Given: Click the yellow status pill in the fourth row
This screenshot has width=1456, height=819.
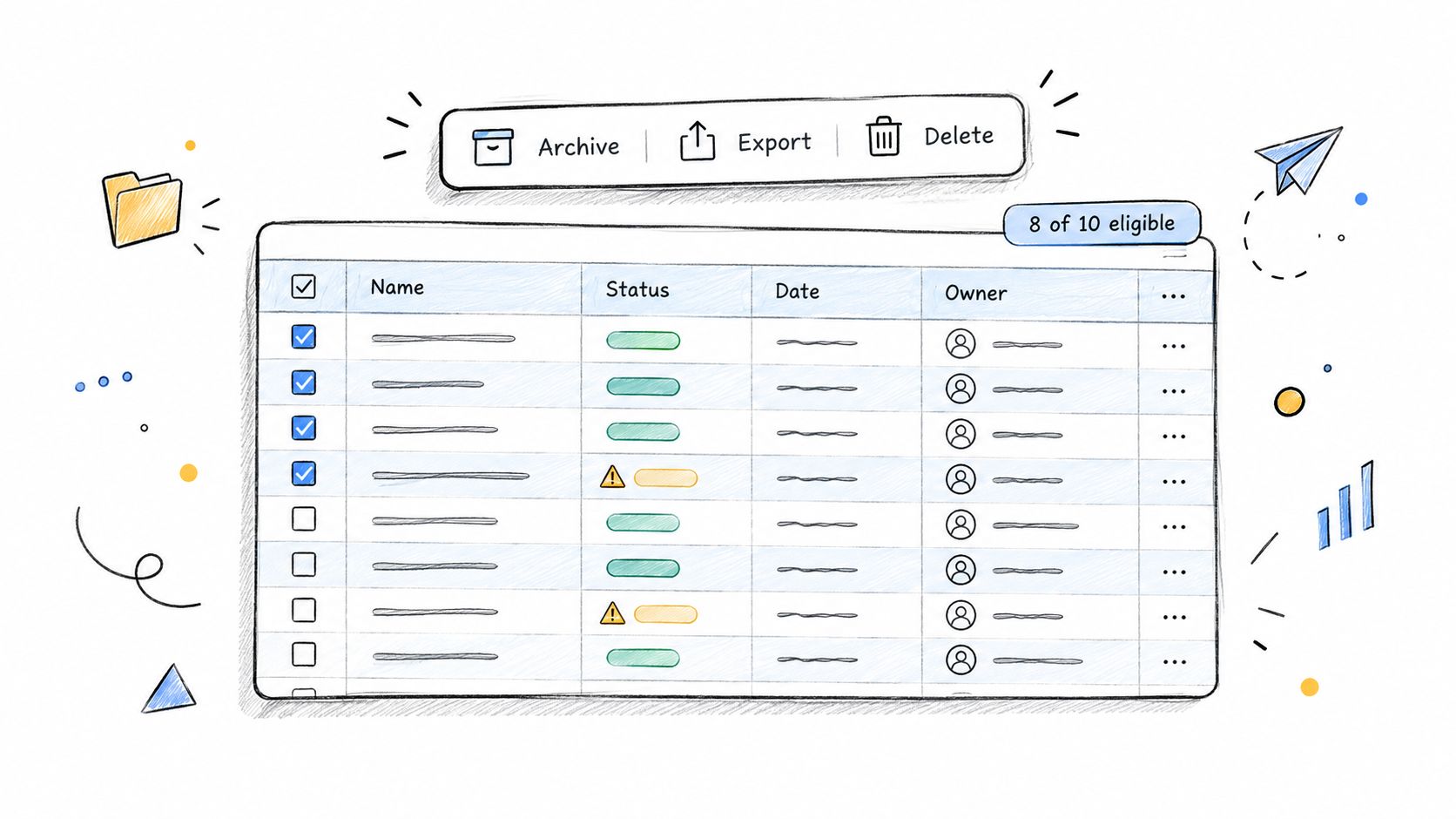Looking at the screenshot, I should pos(665,477).
